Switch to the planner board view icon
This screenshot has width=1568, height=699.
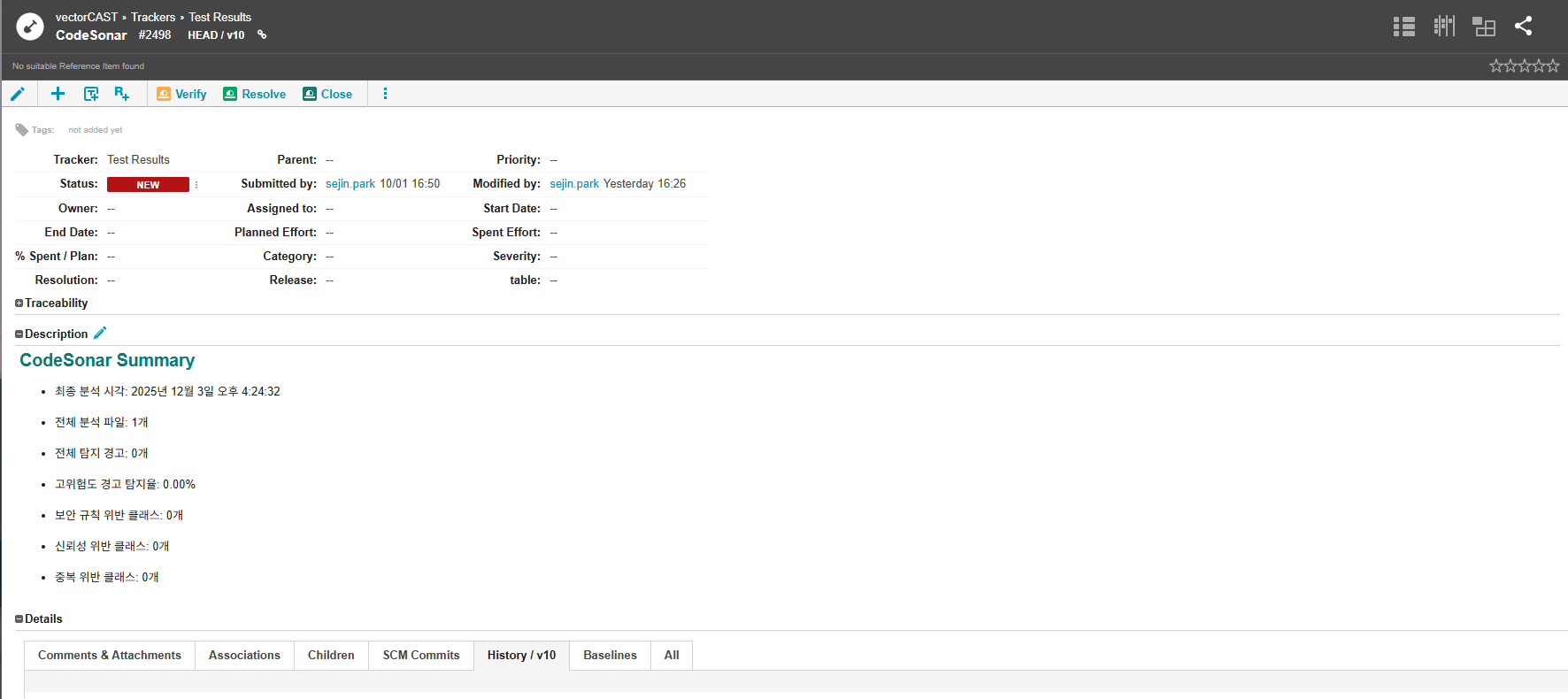click(1444, 27)
